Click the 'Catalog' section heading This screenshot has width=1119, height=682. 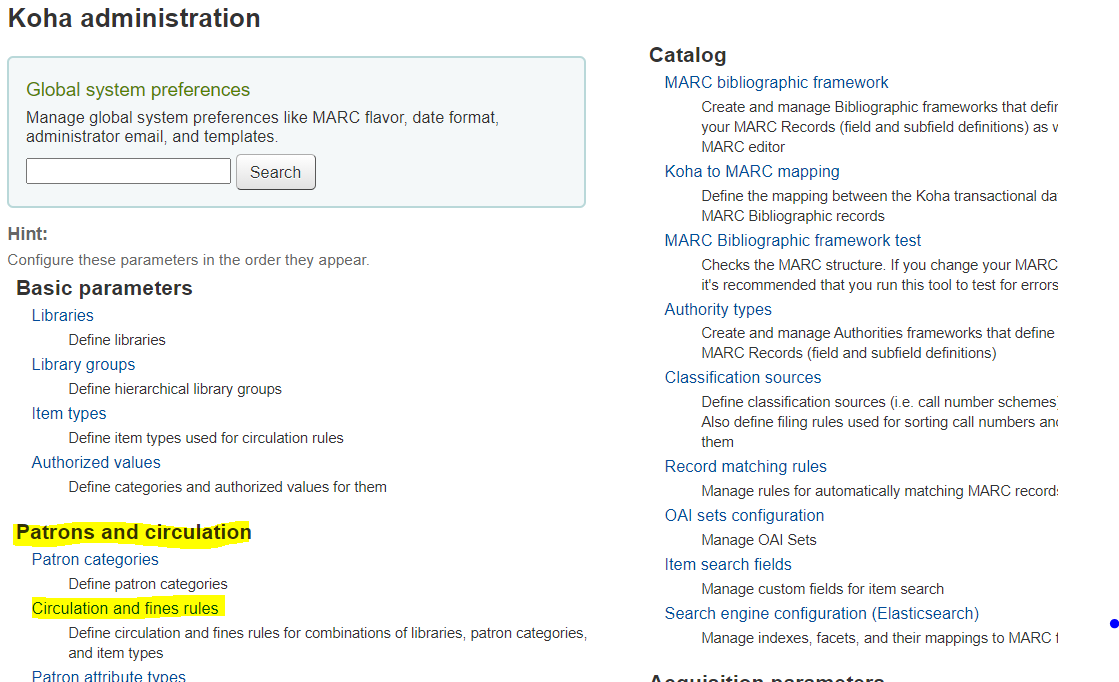(687, 55)
